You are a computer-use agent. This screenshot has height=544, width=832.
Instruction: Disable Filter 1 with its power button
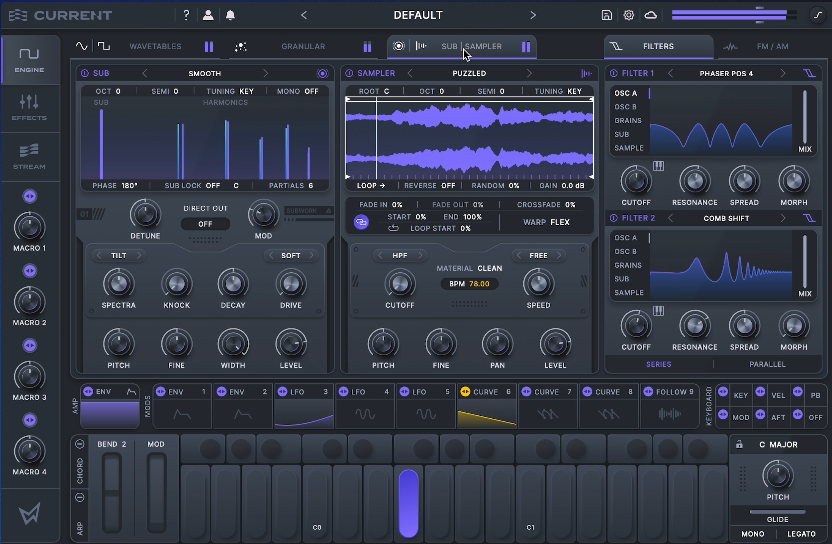[x=613, y=73]
